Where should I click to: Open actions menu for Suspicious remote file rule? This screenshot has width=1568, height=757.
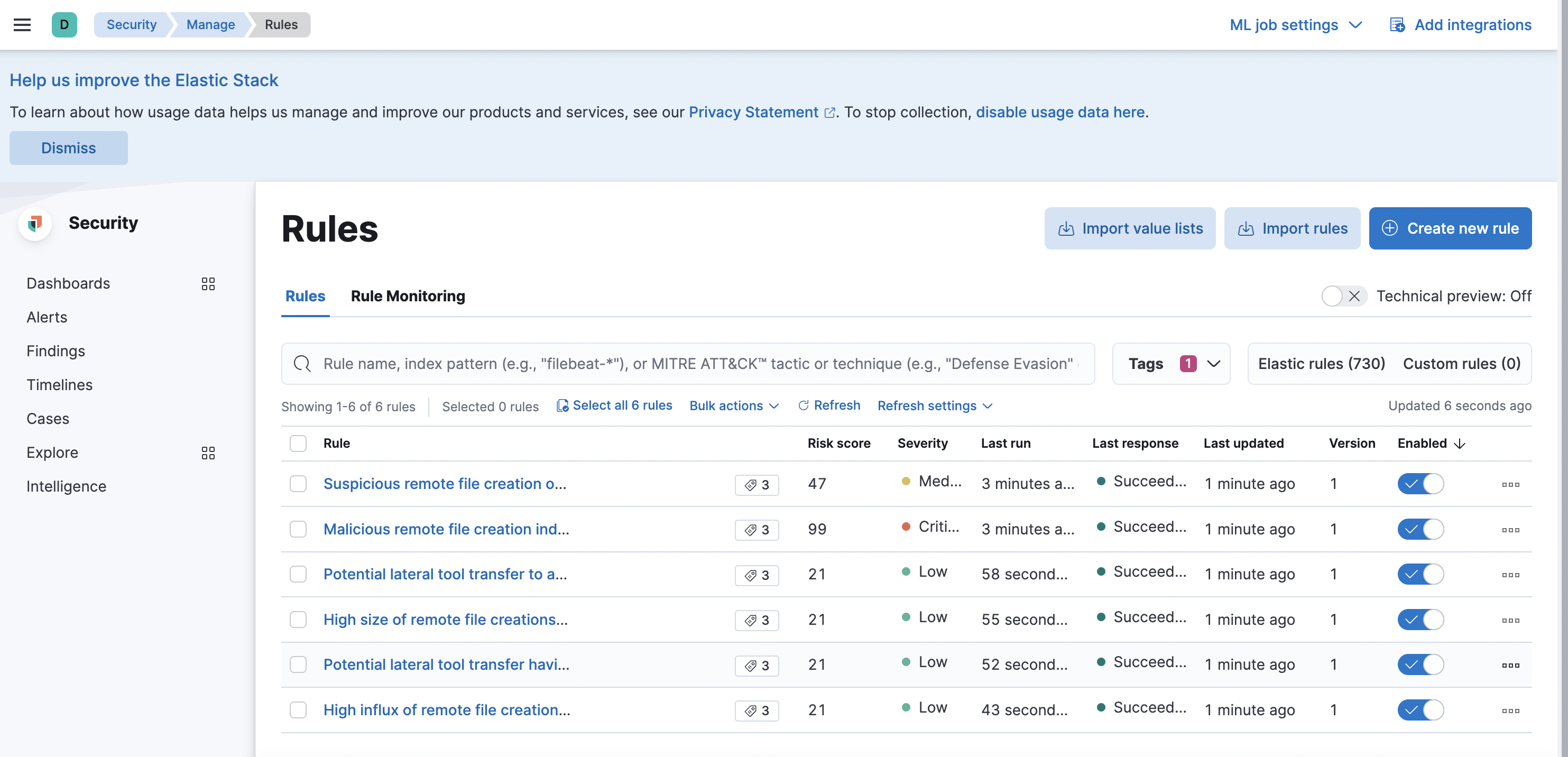(1510, 484)
